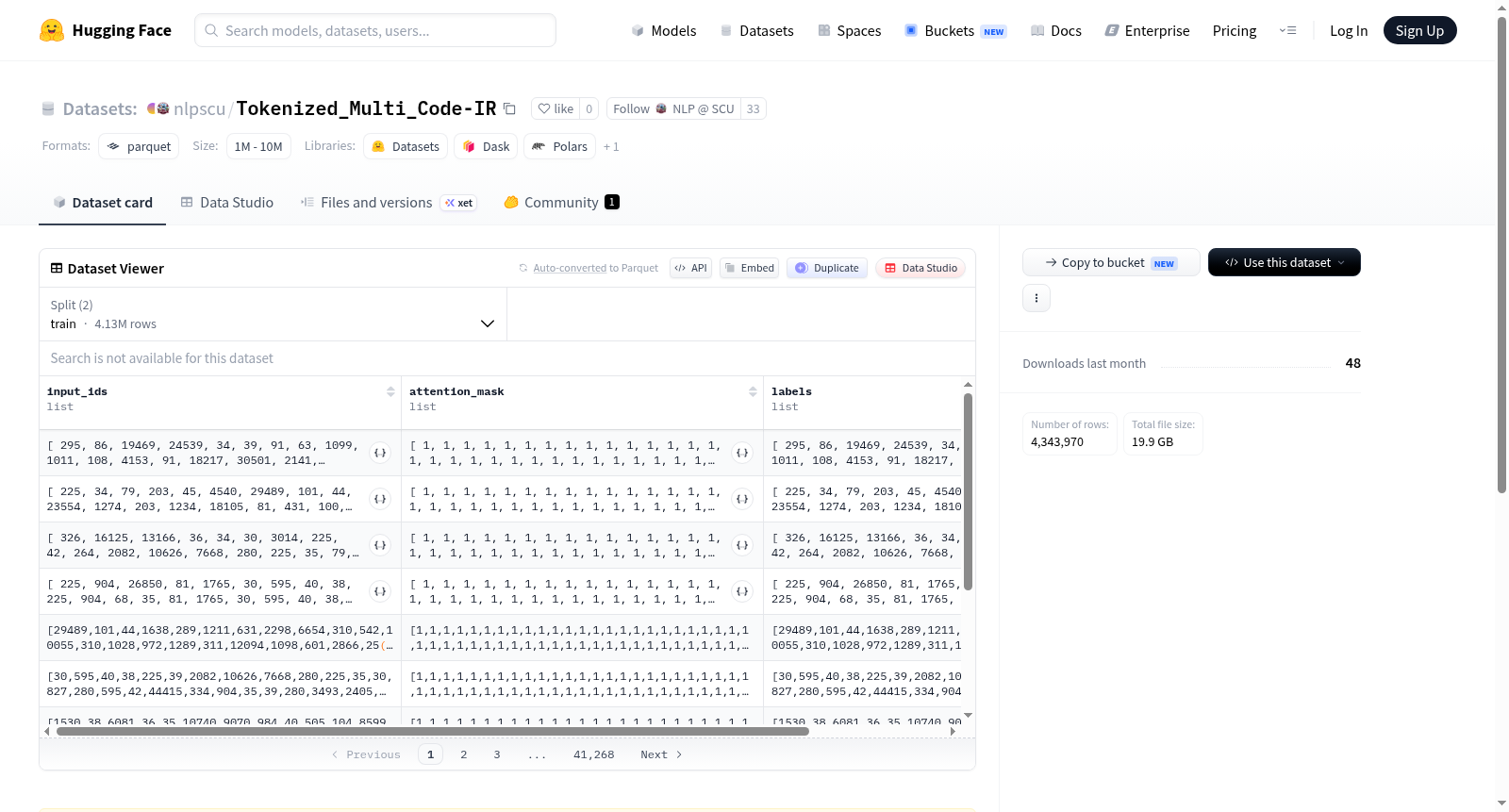Viewport: 1509px width, 812px height.
Task: Sort by input_ids column arrows
Action: point(390,391)
